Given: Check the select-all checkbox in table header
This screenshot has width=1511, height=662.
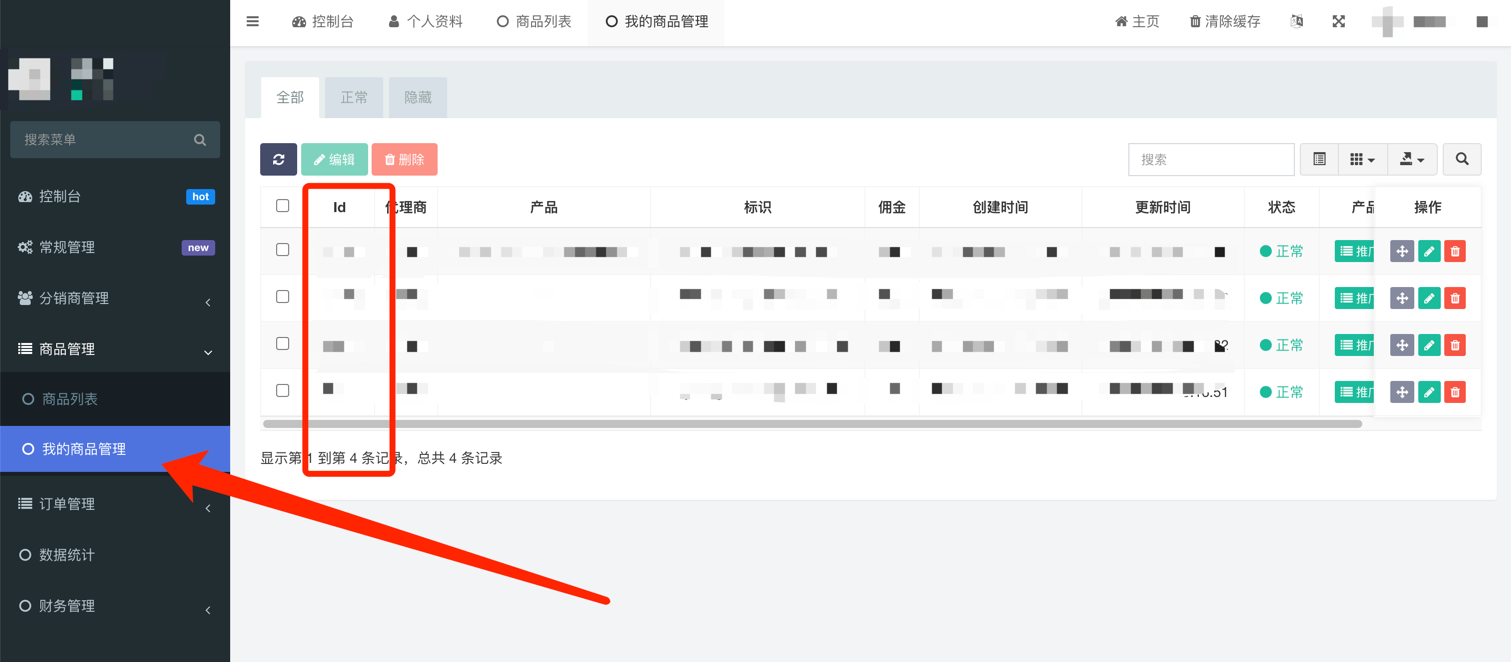Looking at the screenshot, I should (x=283, y=206).
